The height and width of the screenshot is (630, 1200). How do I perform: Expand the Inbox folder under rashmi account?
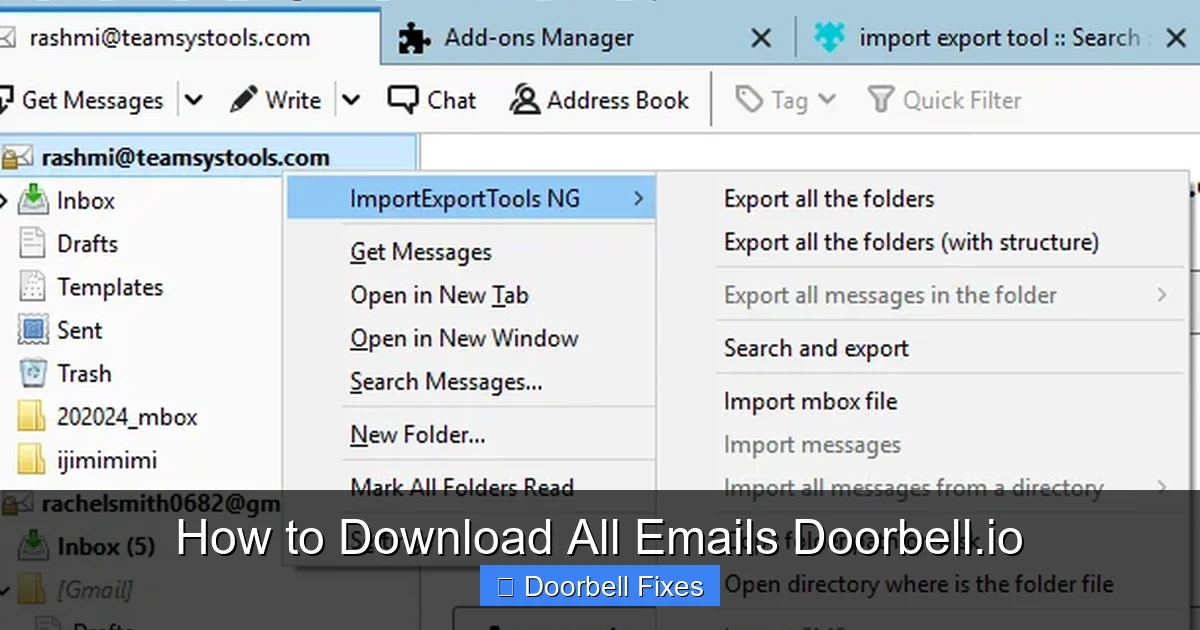tap(4, 201)
